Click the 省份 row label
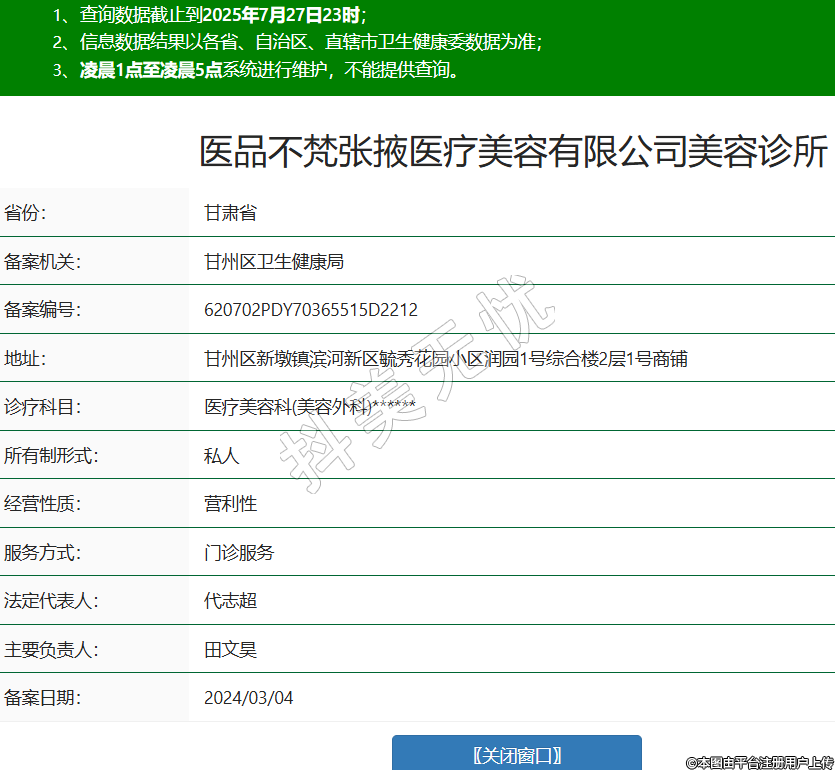 [x=26, y=213]
